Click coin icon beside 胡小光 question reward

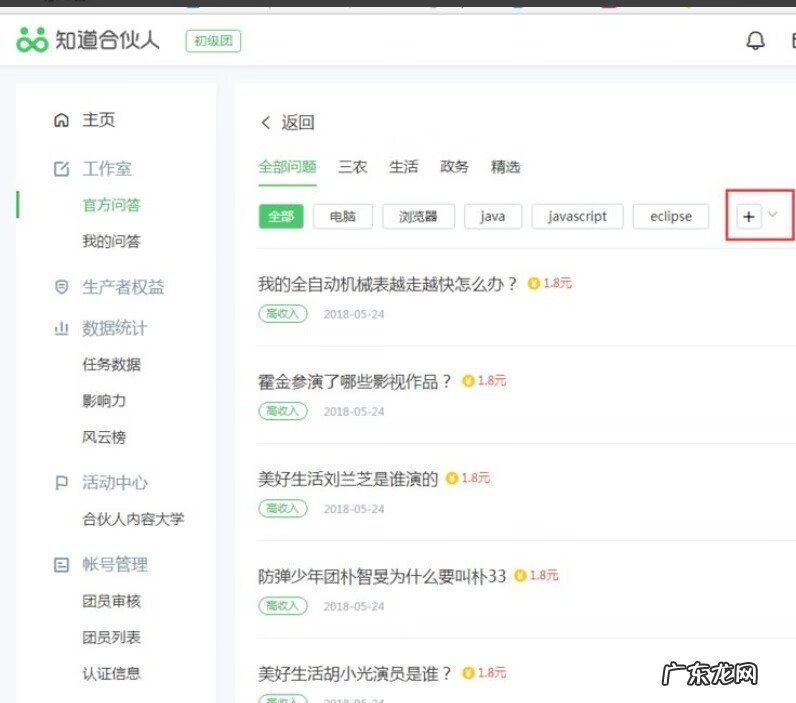click(x=468, y=673)
